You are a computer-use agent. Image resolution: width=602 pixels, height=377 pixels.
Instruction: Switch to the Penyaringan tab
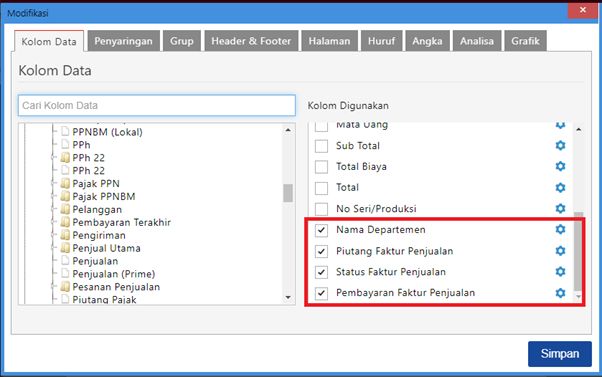123,41
